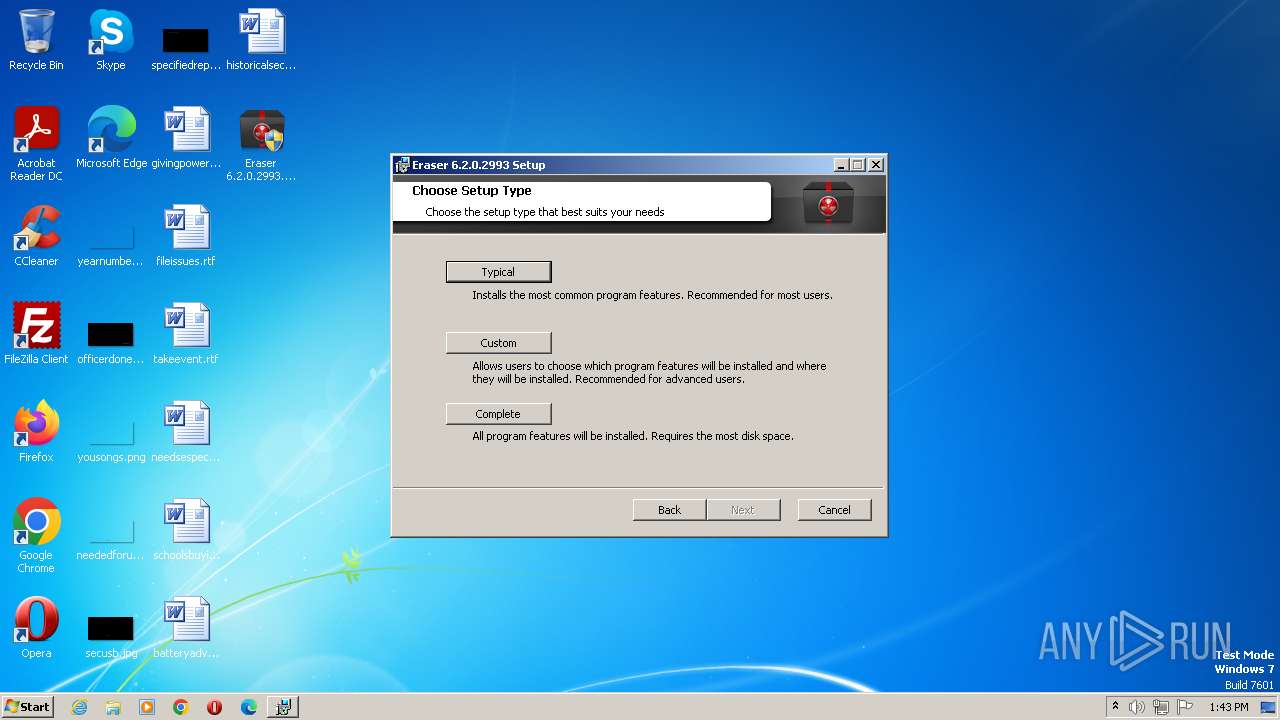Open Windows Explorer from taskbar

coord(113,707)
